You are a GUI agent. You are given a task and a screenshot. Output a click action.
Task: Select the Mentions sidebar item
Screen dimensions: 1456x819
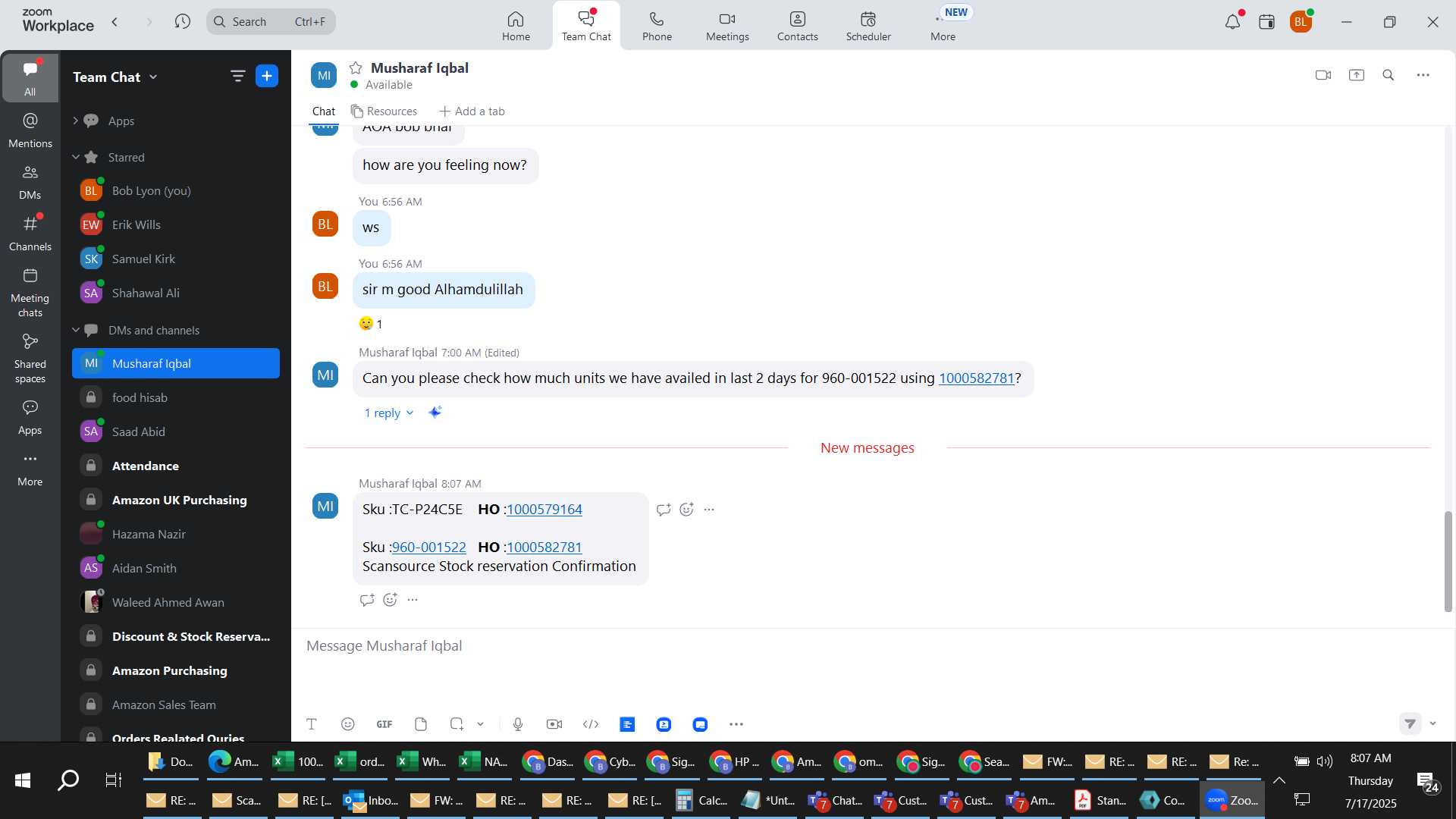click(x=30, y=130)
